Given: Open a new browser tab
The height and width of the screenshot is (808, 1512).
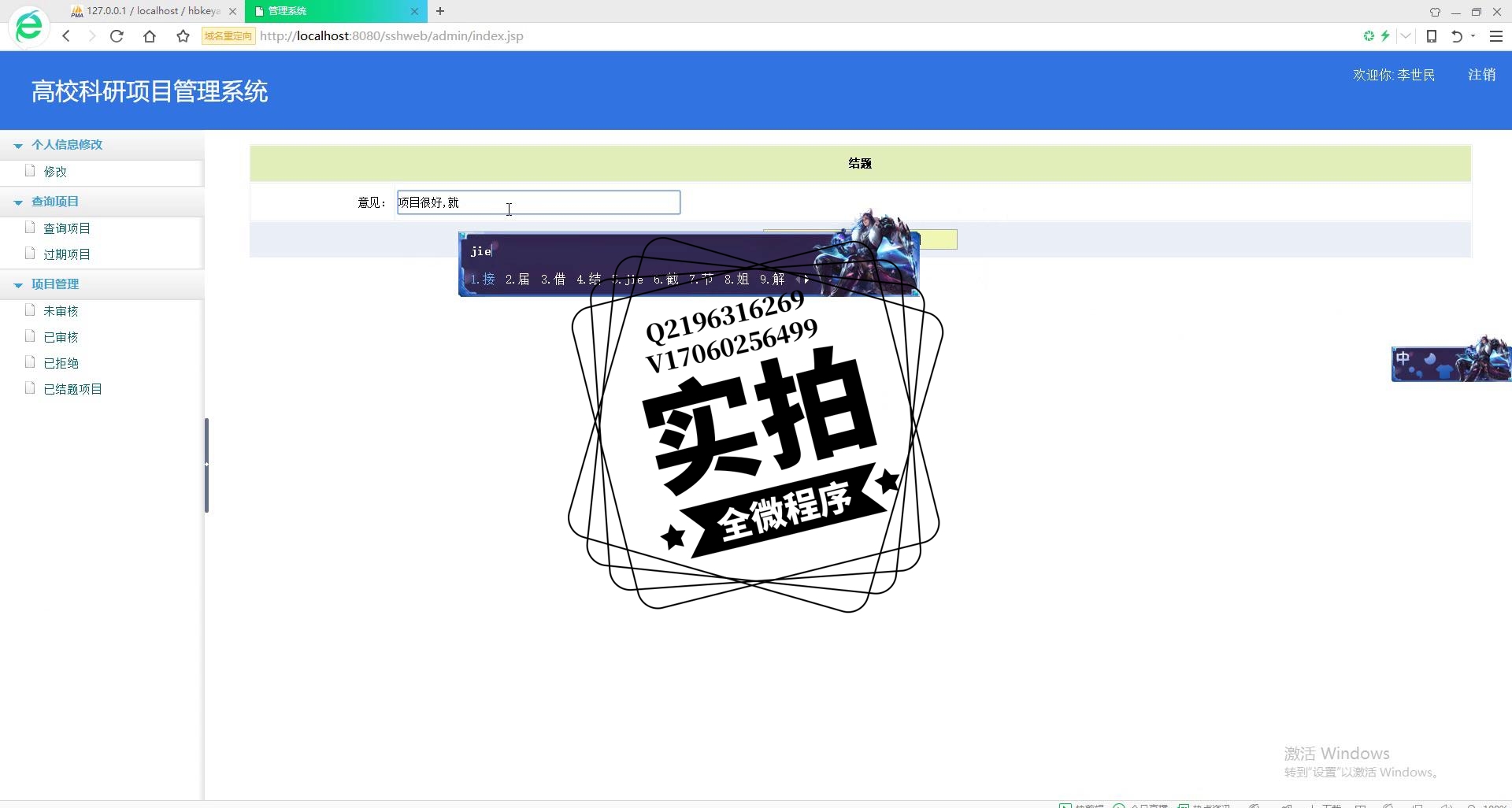Looking at the screenshot, I should [440, 11].
